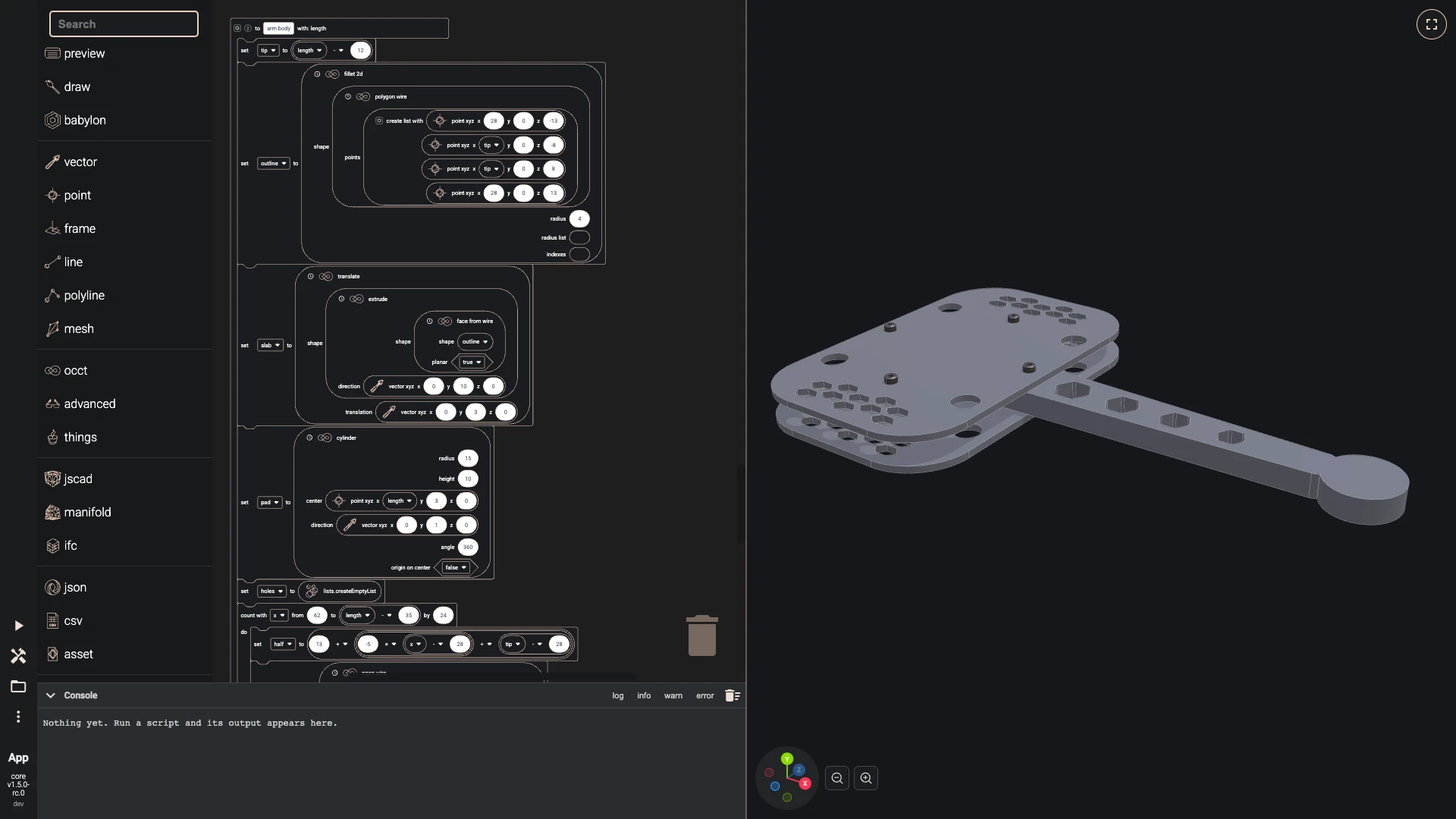Click the frame category icon
The height and width of the screenshot is (819, 1456).
point(52,228)
